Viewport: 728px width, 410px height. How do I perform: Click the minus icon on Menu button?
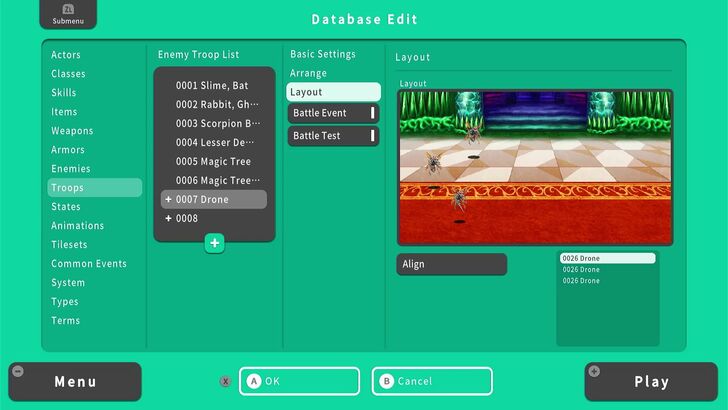coord(18,371)
